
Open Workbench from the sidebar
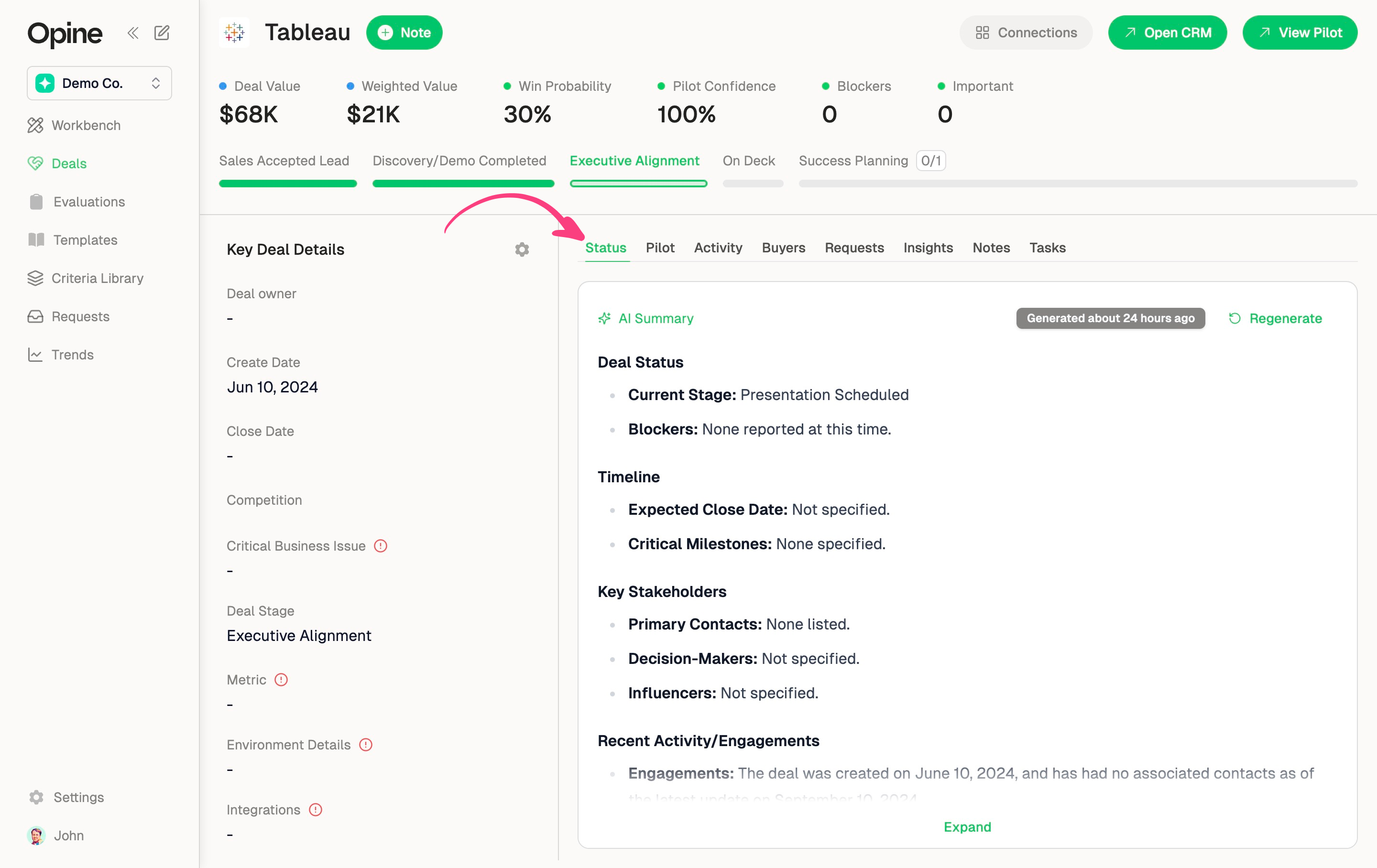click(86, 125)
